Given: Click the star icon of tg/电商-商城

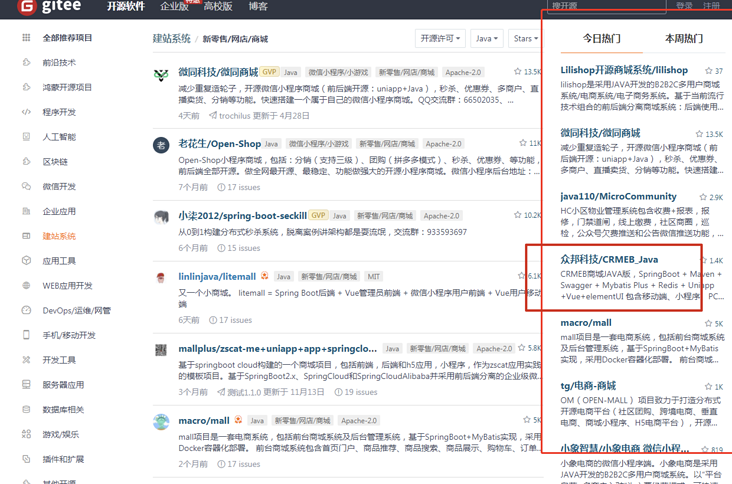Looking at the screenshot, I should tap(708, 386).
